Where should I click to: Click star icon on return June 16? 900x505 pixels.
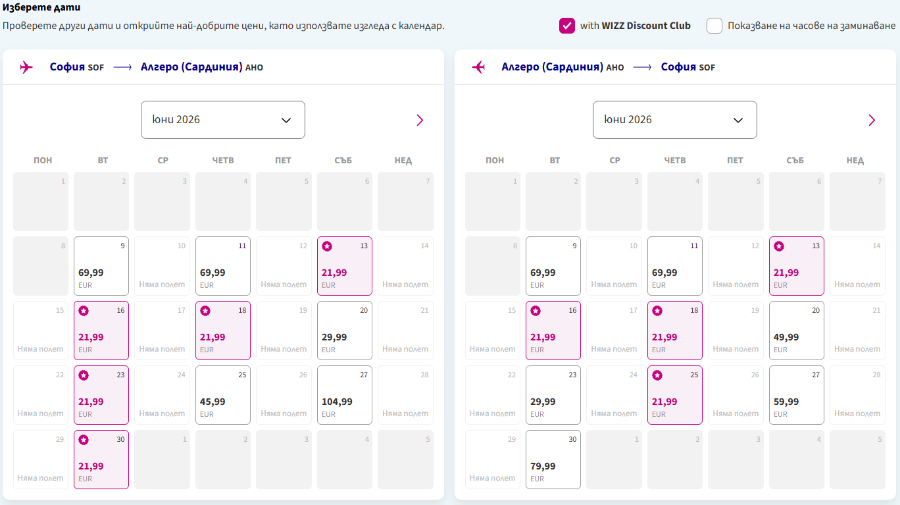coord(536,311)
